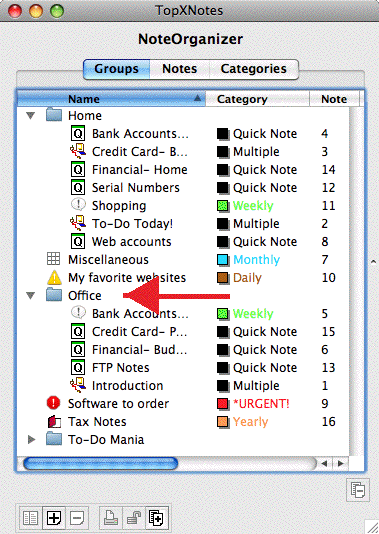Sort by the Name column header
379x534 pixels.
111,99
